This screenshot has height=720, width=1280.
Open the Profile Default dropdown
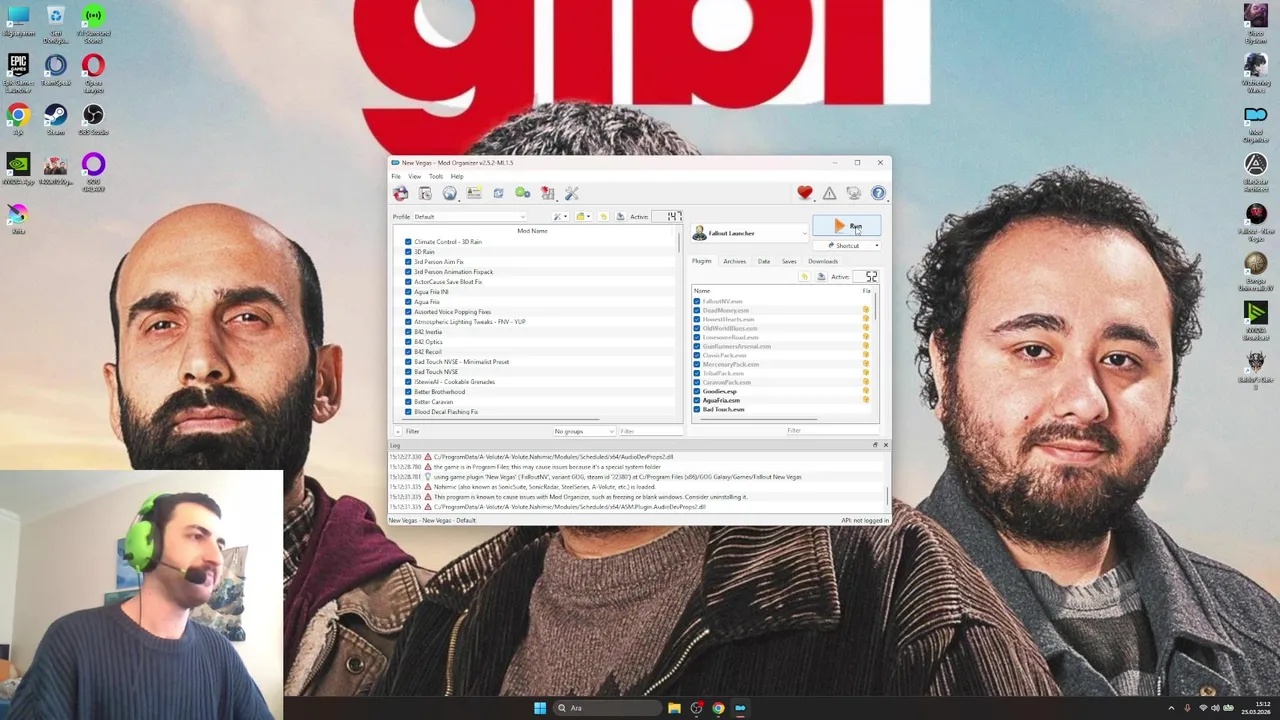pos(468,217)
